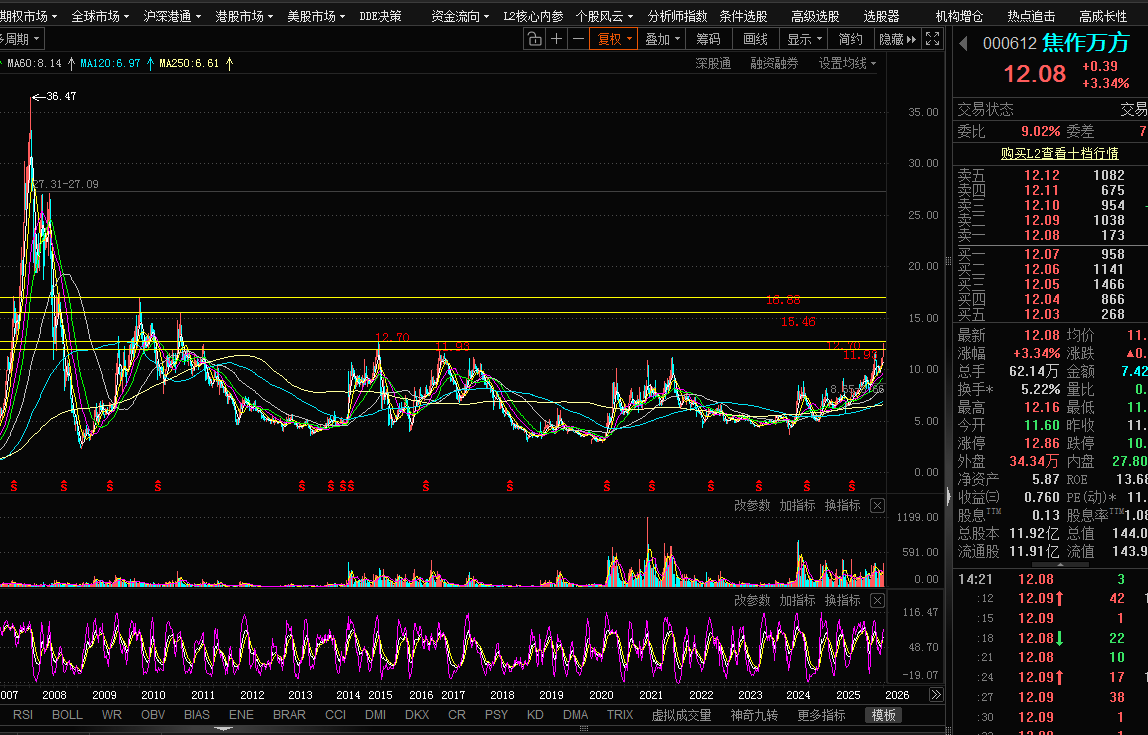
Task: Switch to 简约 simplified mode
Action: tap(850, 39)
